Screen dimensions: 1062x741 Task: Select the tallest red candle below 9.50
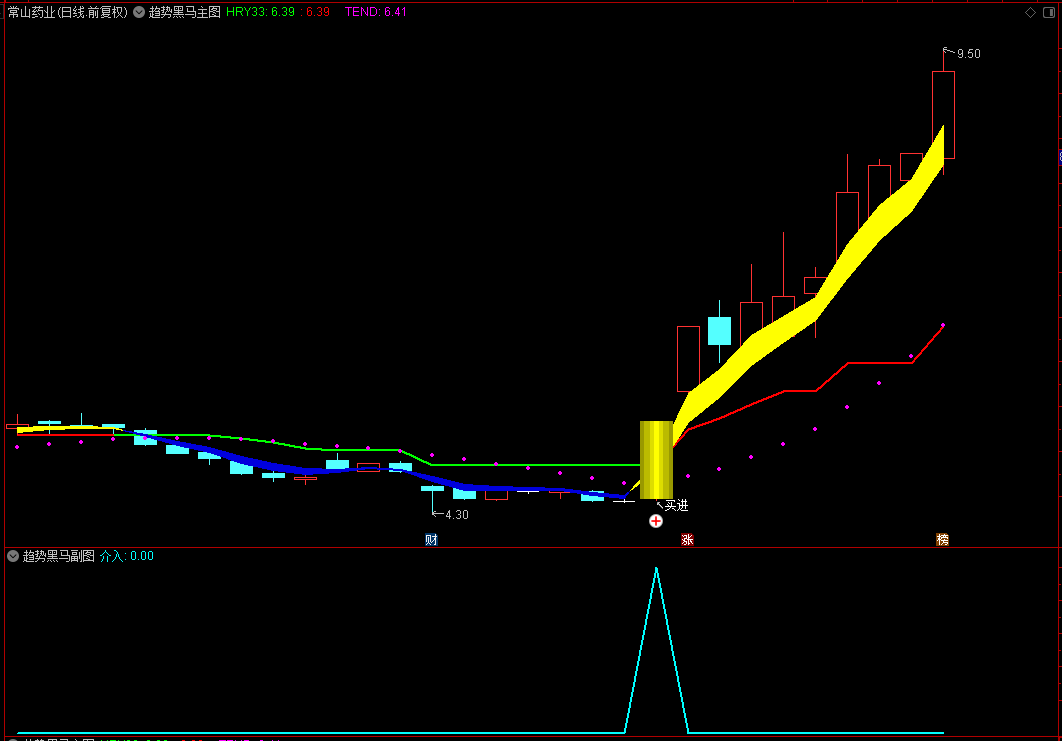pyautogui.click(x=943, y=114)
